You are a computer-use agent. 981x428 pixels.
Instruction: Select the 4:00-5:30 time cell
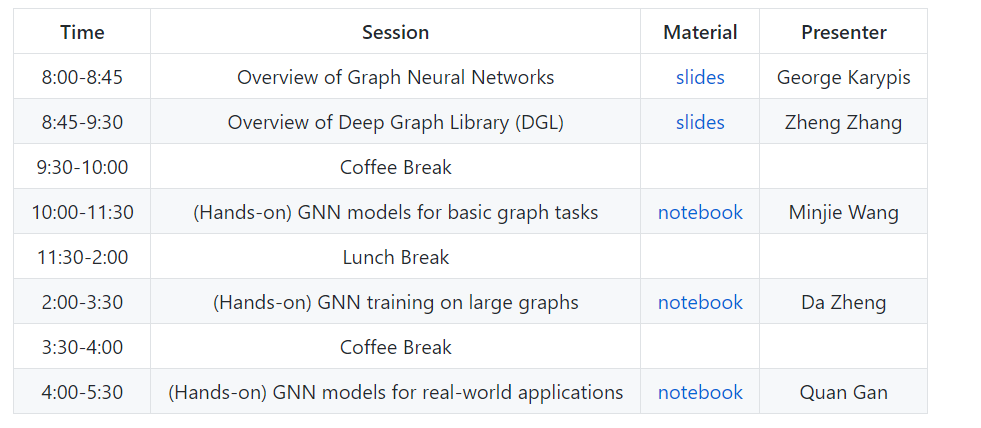pyautogui.click(x=82, y=392)
